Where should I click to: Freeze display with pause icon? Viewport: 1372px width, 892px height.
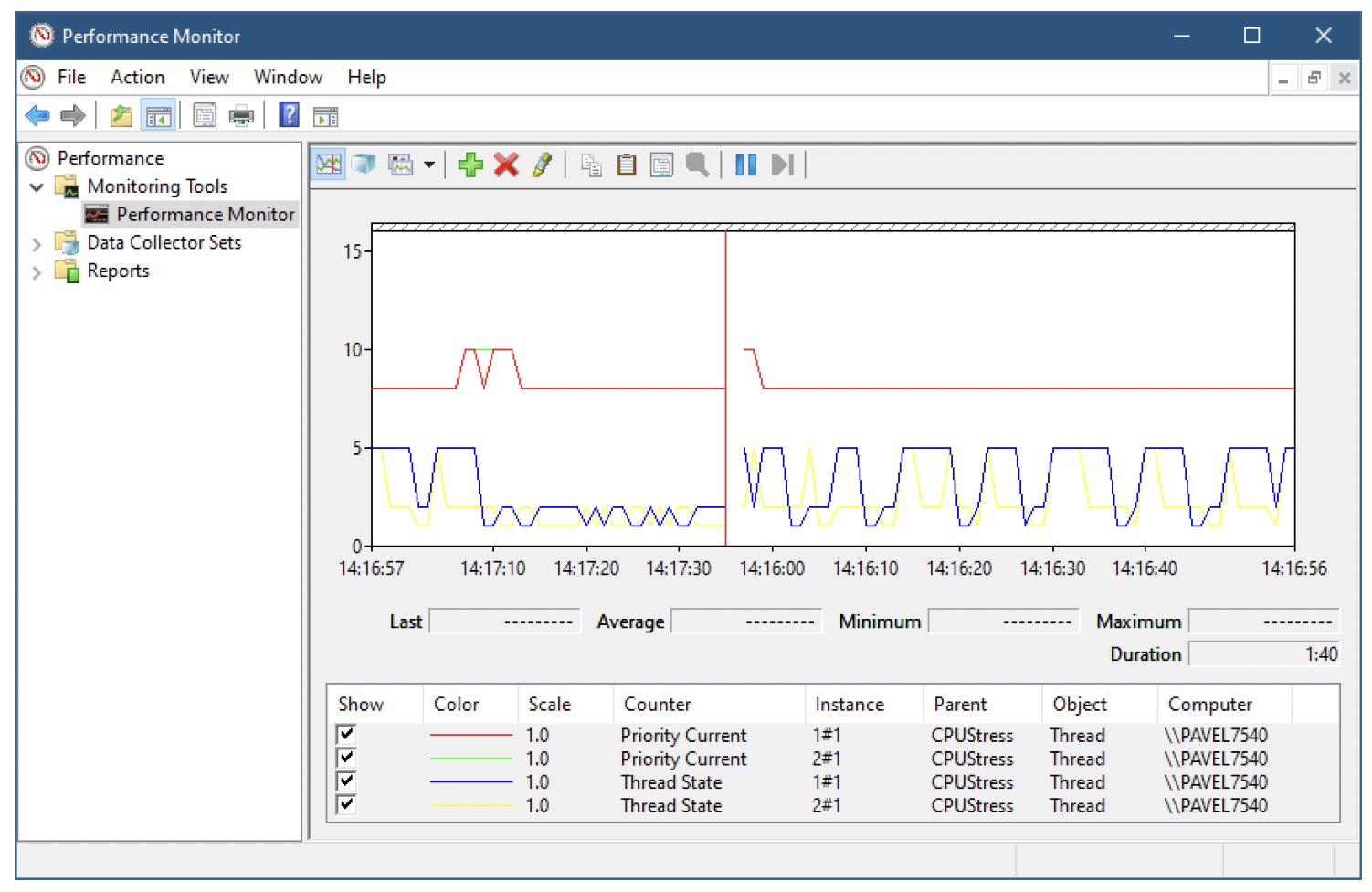(746, 165)
